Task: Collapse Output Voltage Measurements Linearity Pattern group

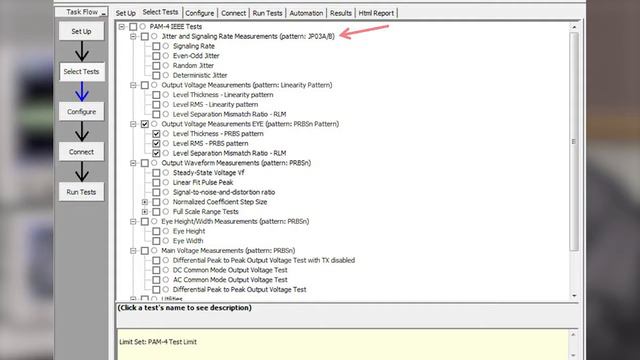Action: pos(133,85)
